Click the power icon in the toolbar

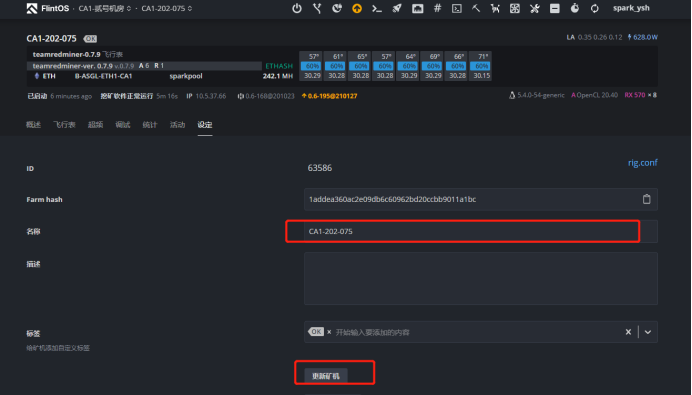[297, 8]
